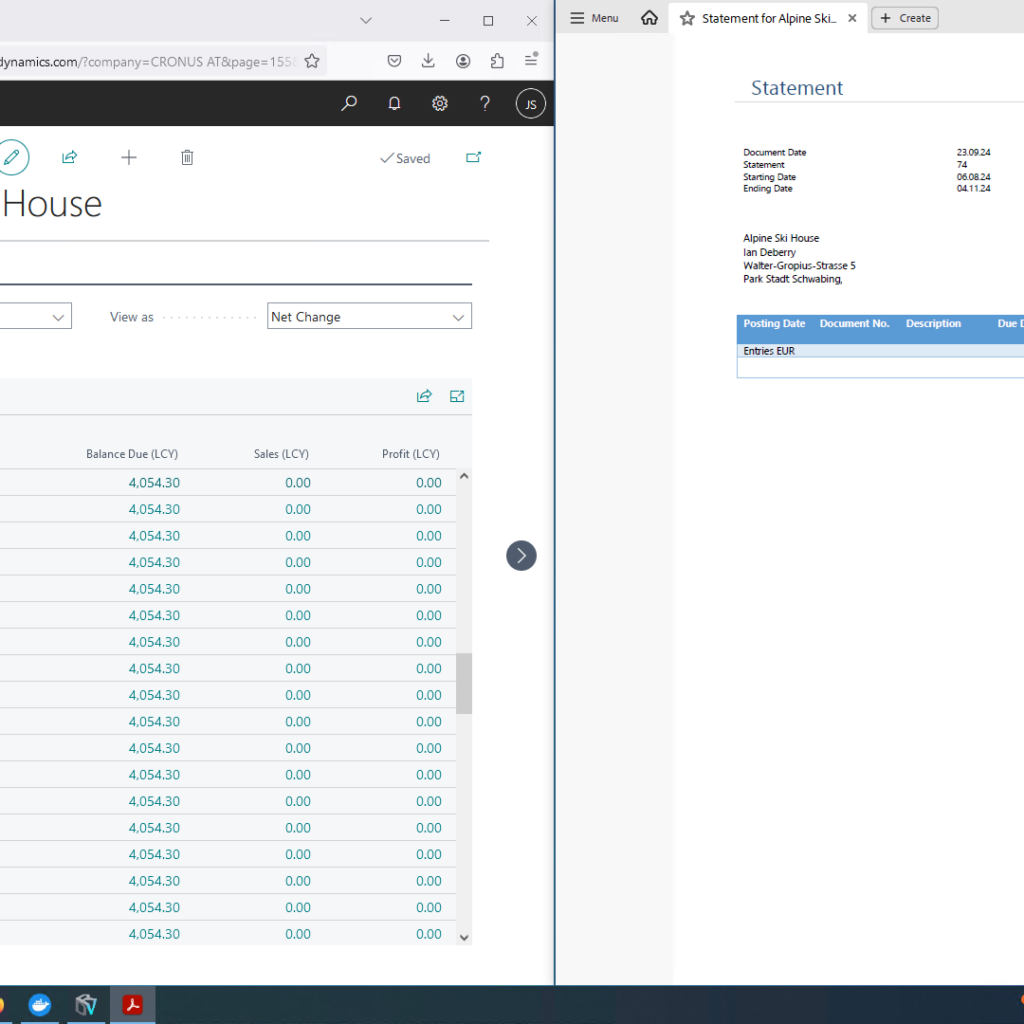
Task: Expand the View as Net Change dropdown
Action: pyautogui.click(x=369, y=316)
